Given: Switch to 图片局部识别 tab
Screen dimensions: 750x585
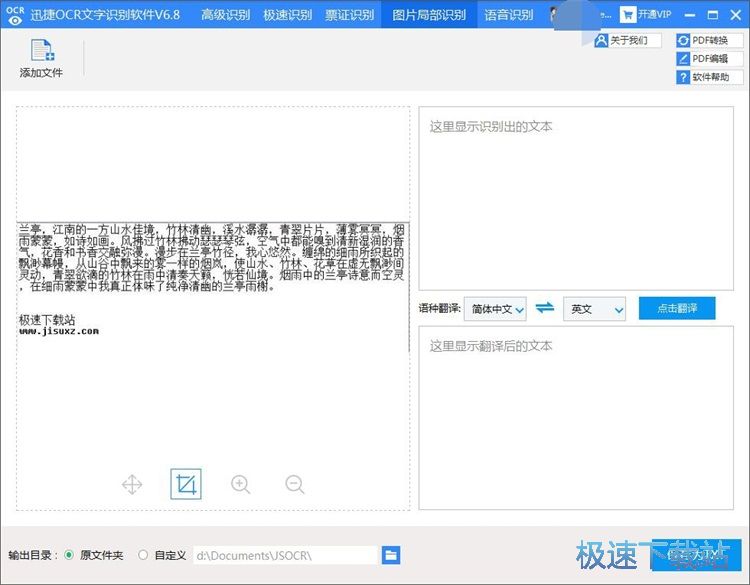Looking at the screenshot, I should tap(429, 15).
